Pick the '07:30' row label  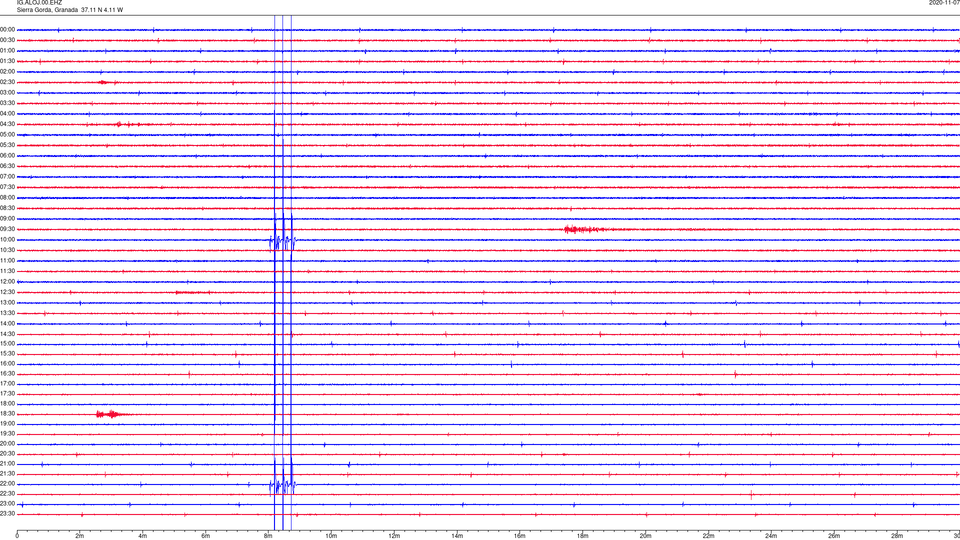coord(7,187)
